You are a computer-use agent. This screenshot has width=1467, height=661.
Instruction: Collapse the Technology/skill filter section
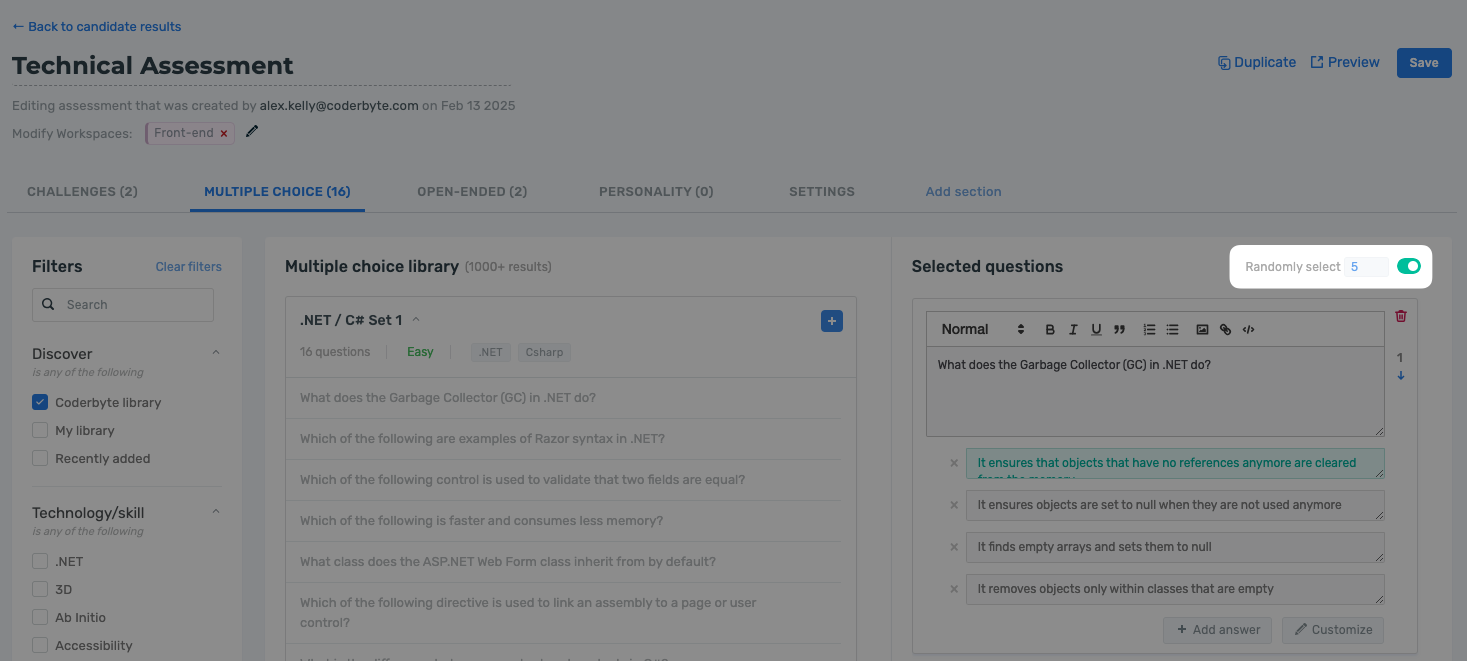pyautogui.click(x=216, y=512)
